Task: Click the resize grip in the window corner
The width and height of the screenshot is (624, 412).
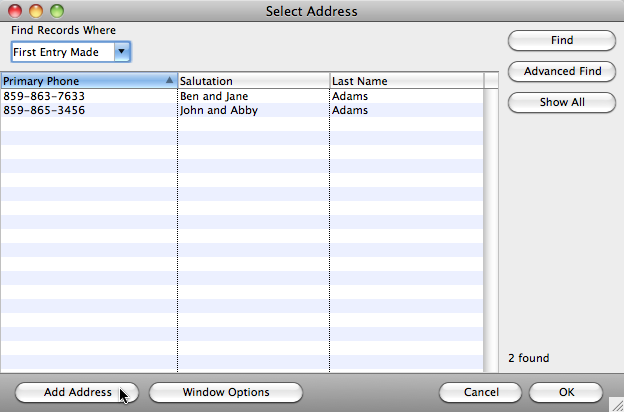Action: pyautogui.click(x=615, y=403)
